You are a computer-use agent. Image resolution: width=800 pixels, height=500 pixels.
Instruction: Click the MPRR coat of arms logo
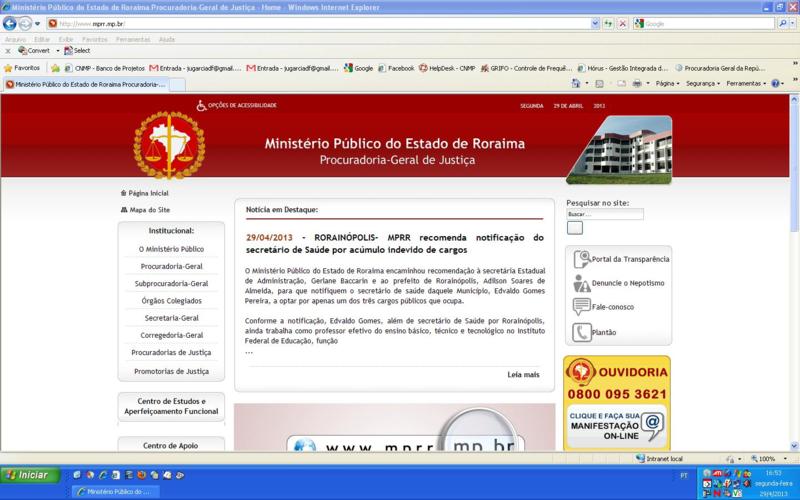169,145
